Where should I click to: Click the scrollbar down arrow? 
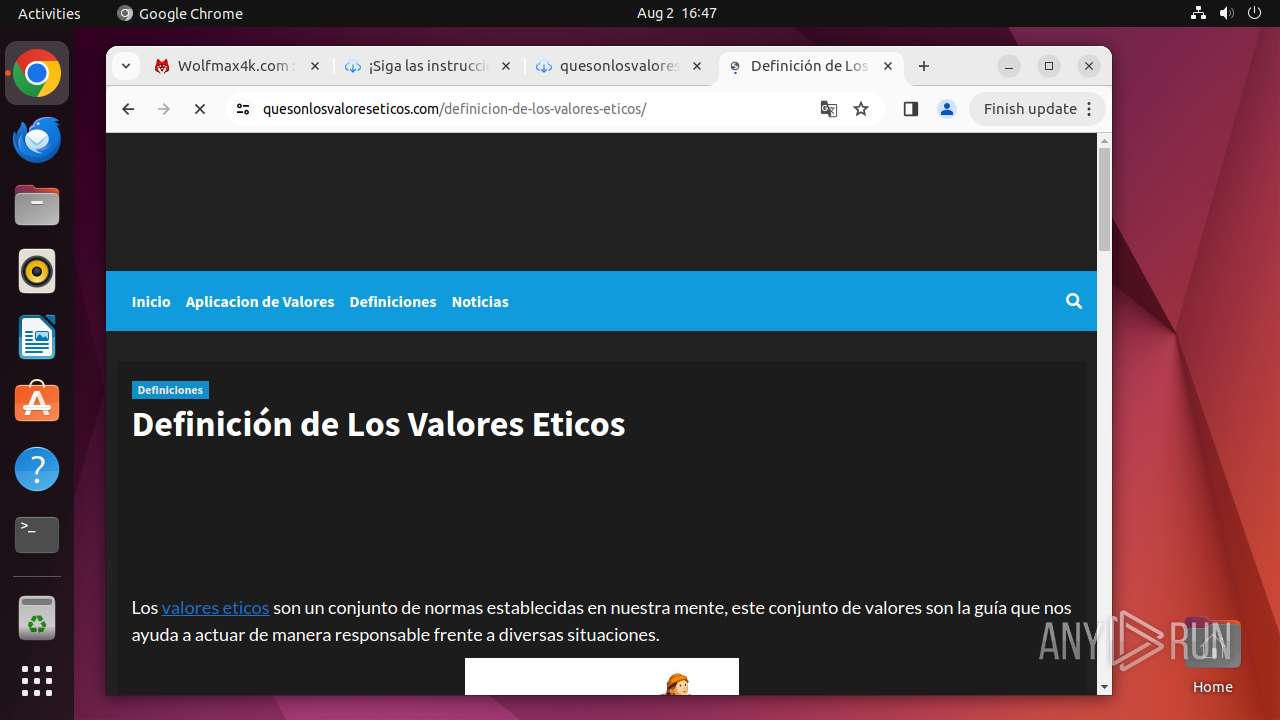[1104, 687]
